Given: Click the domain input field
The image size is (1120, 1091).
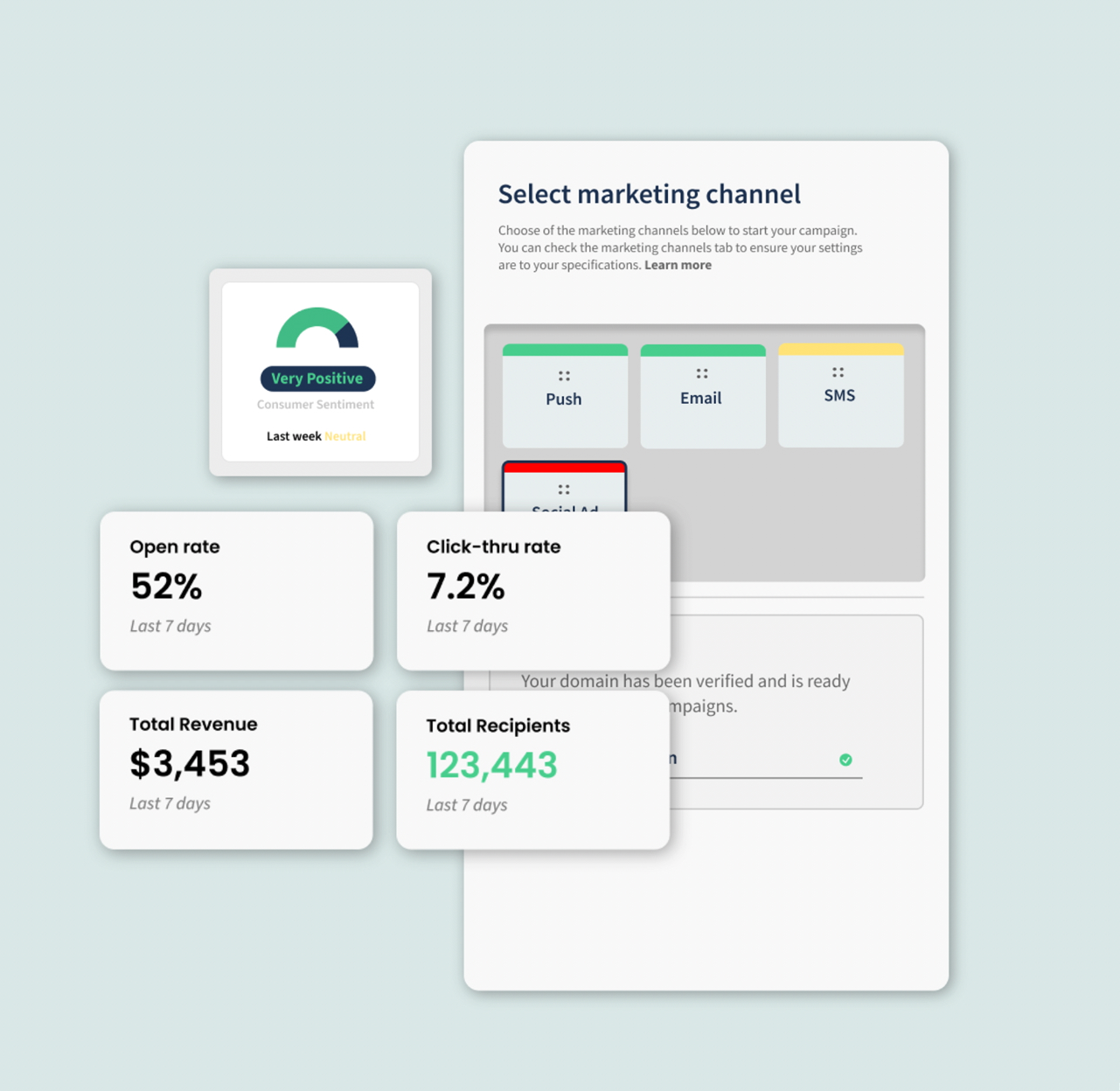Looking at the screenshot, I should [766, 760].
